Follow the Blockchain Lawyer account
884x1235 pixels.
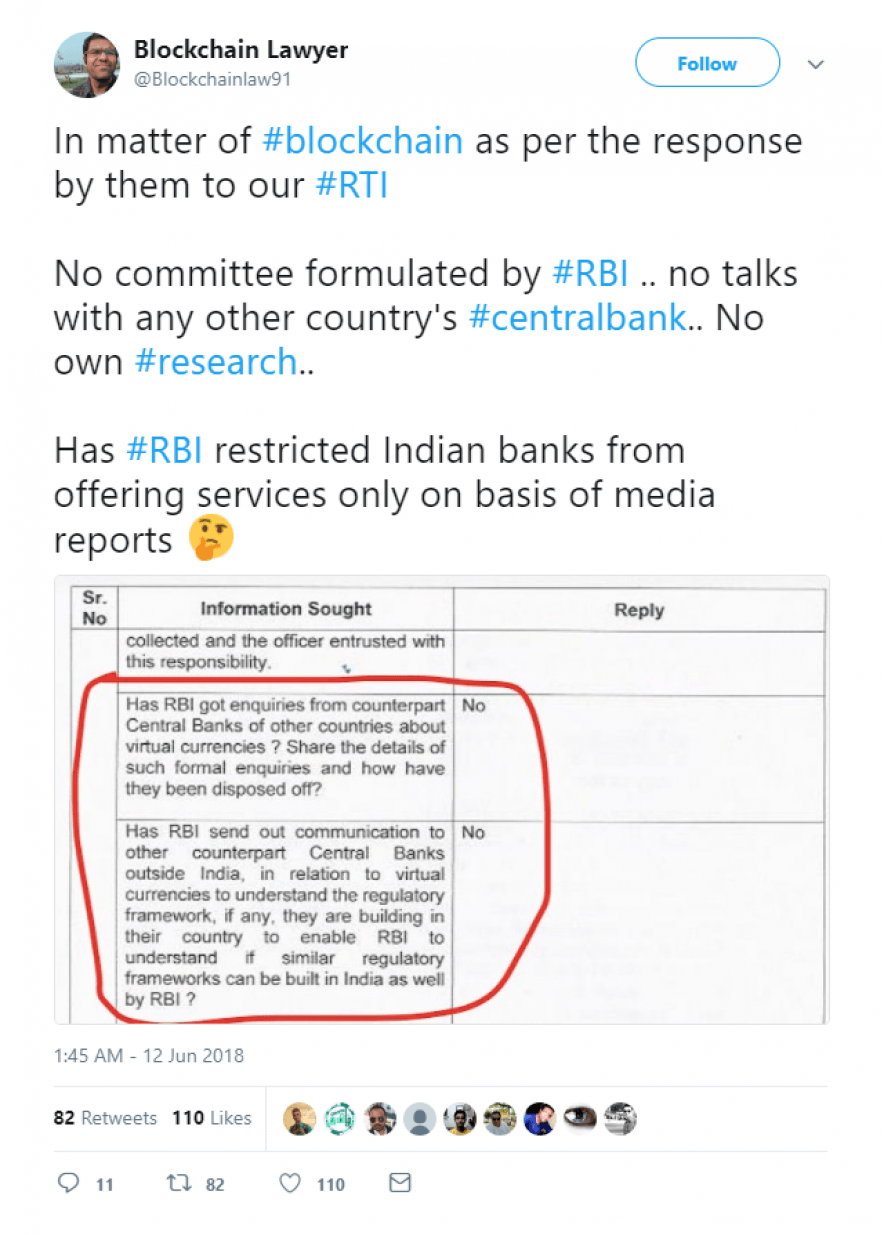point(707,63)
